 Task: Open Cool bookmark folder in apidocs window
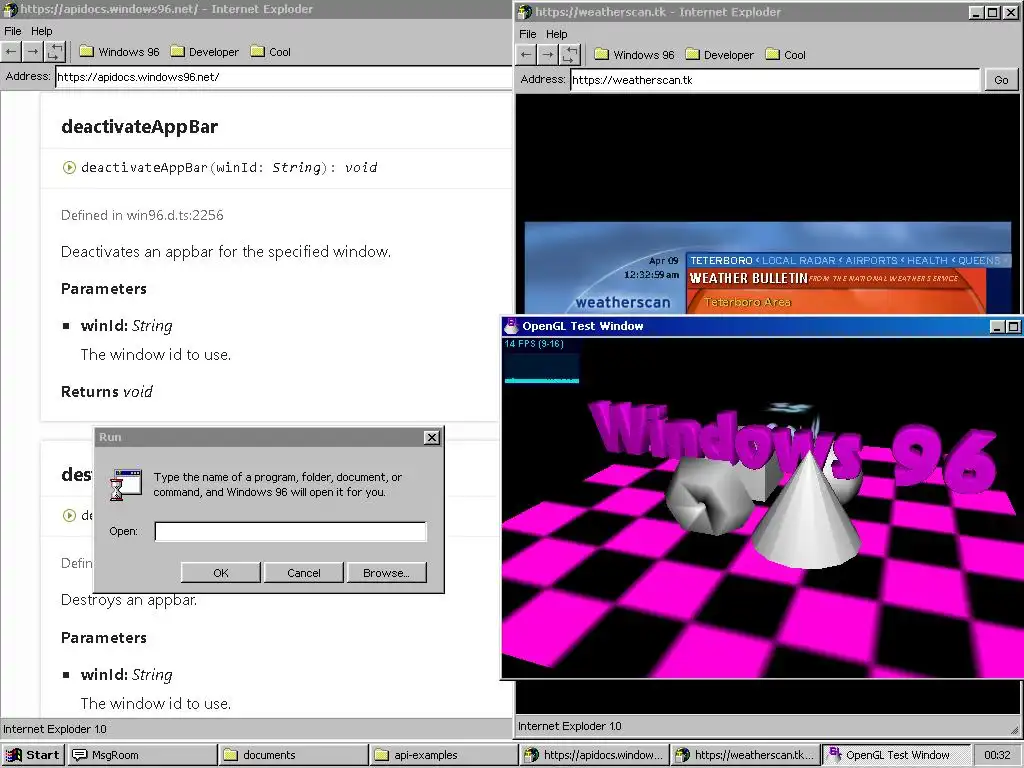click(x=271, y=52)
